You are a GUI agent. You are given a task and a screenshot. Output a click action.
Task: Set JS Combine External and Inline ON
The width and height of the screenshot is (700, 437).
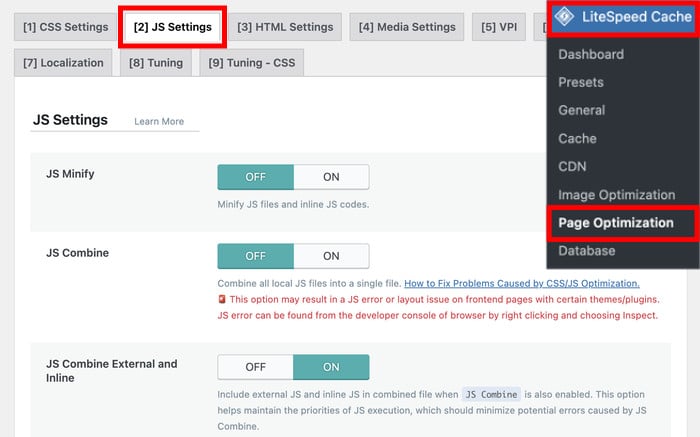[331, 367]
